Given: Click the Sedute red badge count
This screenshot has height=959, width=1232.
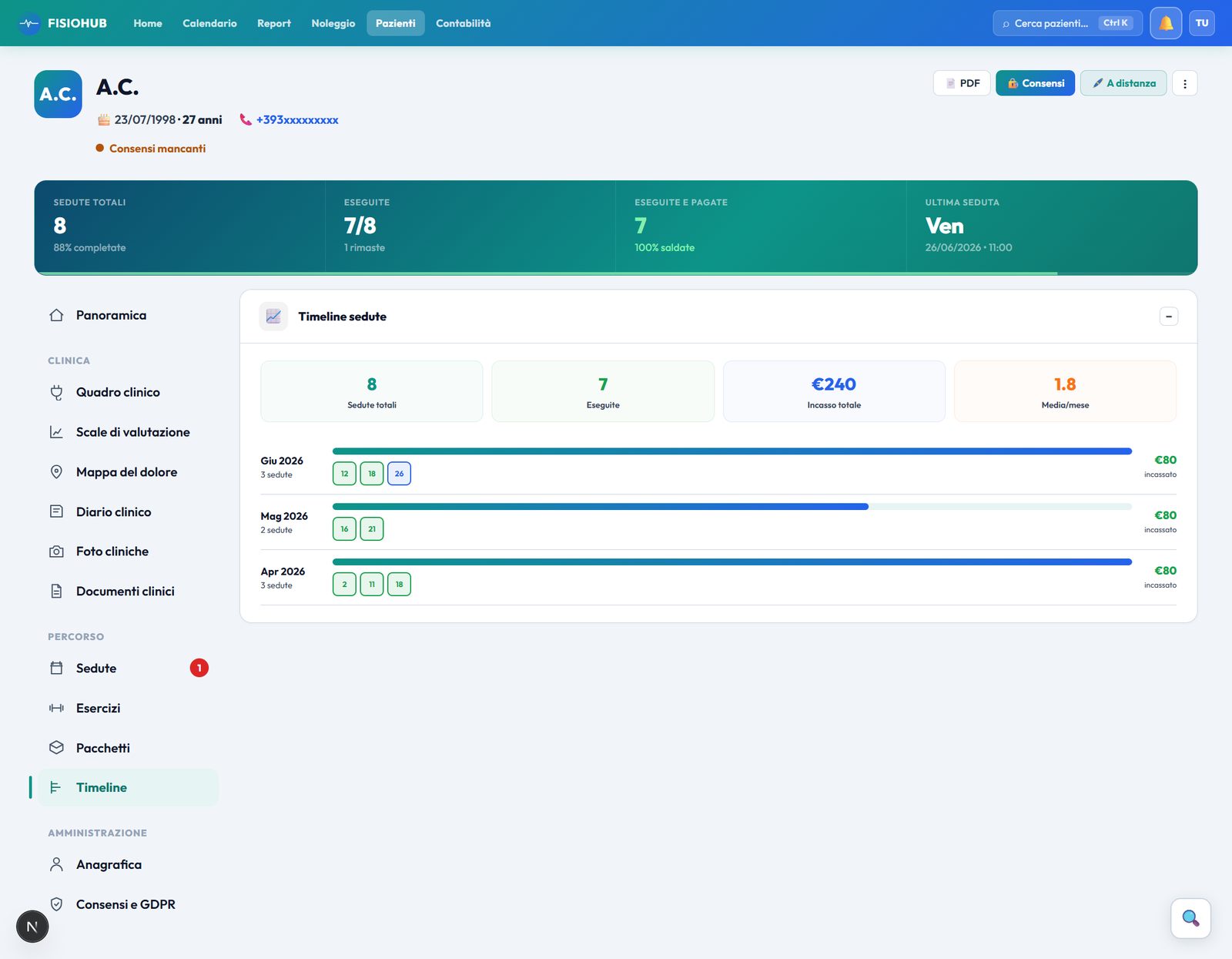Looking at the screenshot, I should click(x=199, y=668).
